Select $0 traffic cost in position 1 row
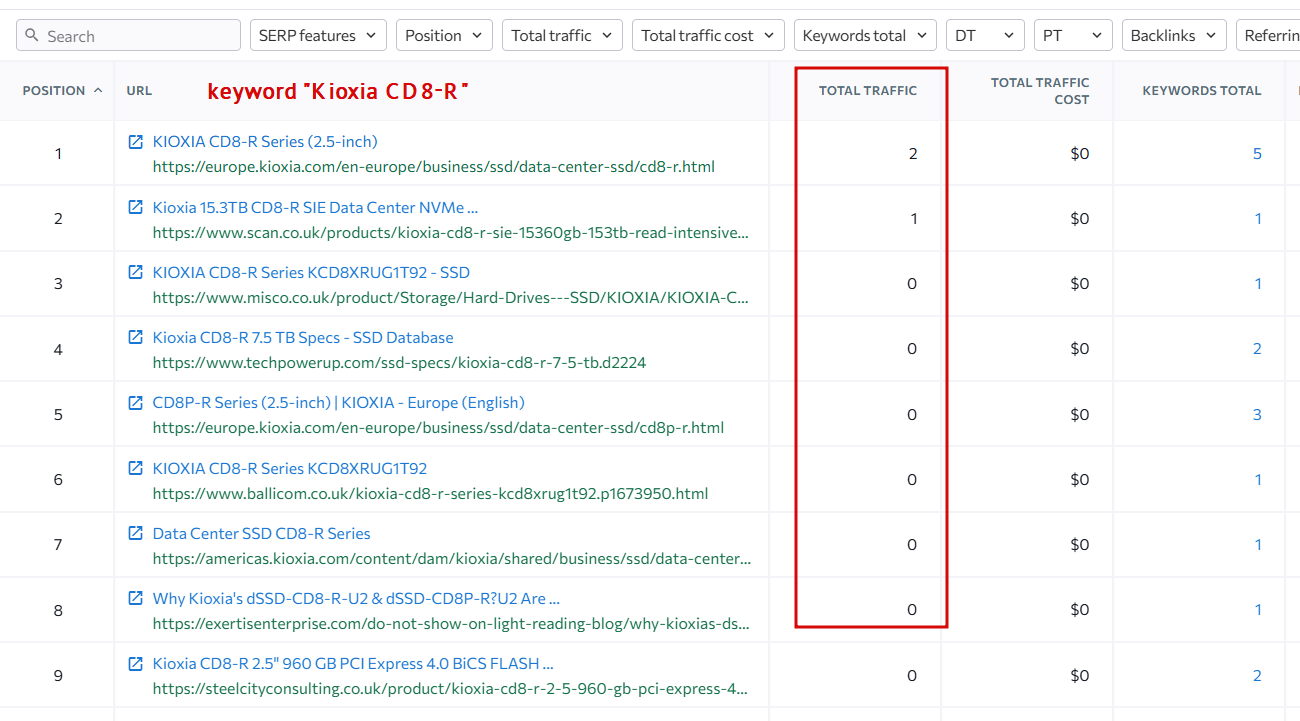Image resolution: width=1300 pixels, height=721 pixels. (x=1079, y=154)
